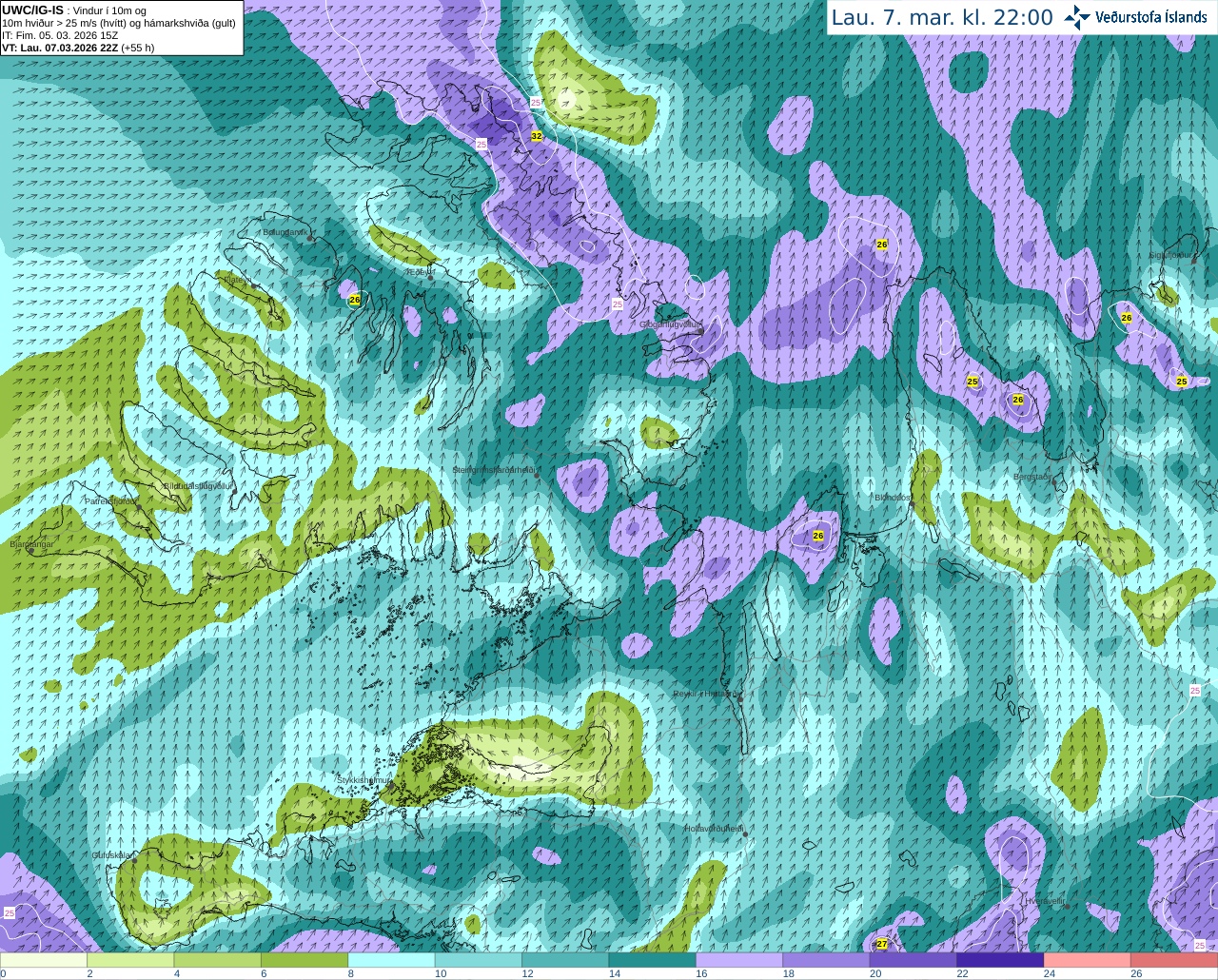Click the Reykir í Hrútafirði label

[x=705, y=694]
